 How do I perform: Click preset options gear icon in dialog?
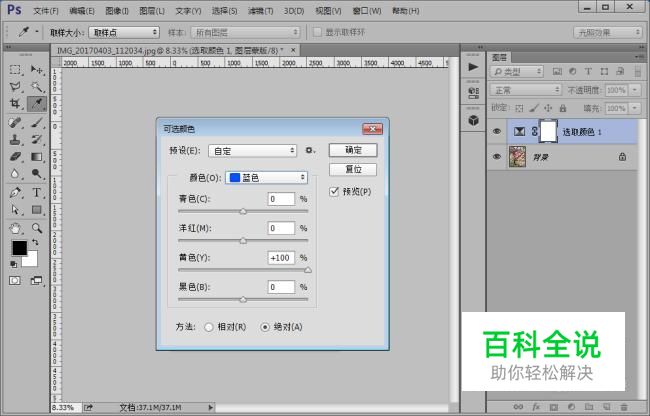[310, 150]
